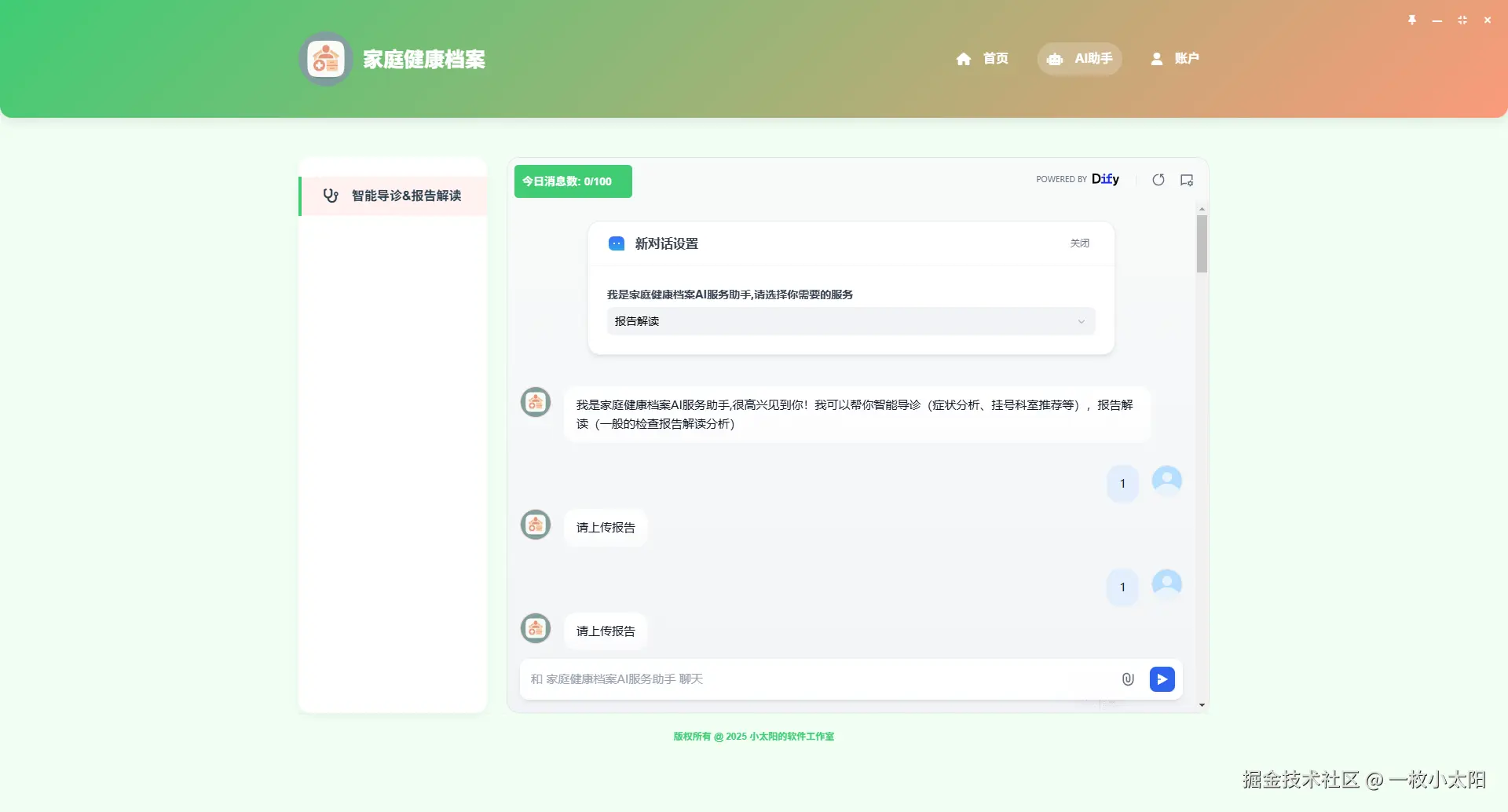This screenshot has width=1508, height=812.
Task: Click the 家庭健康档案 logo icon
Action: click(x=324, y=58)
